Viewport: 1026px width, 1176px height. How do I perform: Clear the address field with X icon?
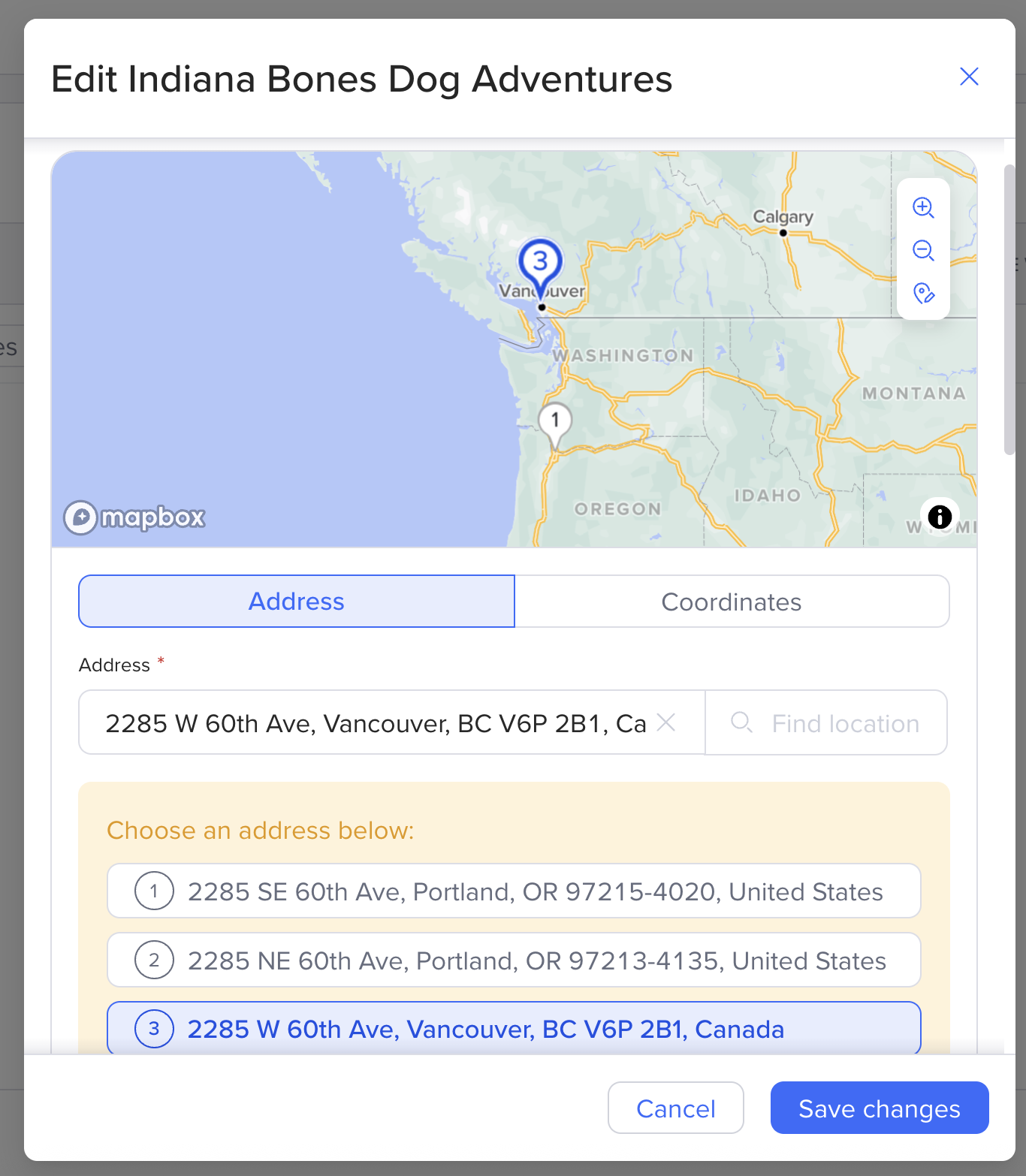point(666,722)
